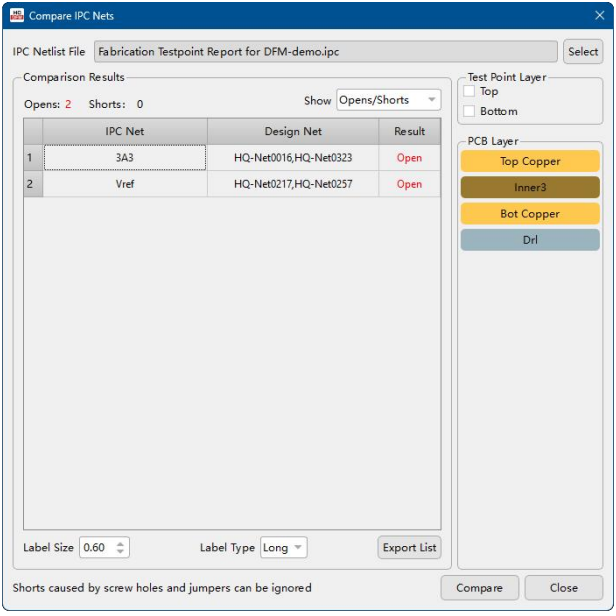Increase the Label Size value
This screenshot has height=616, width=616.
click(121, 544)
